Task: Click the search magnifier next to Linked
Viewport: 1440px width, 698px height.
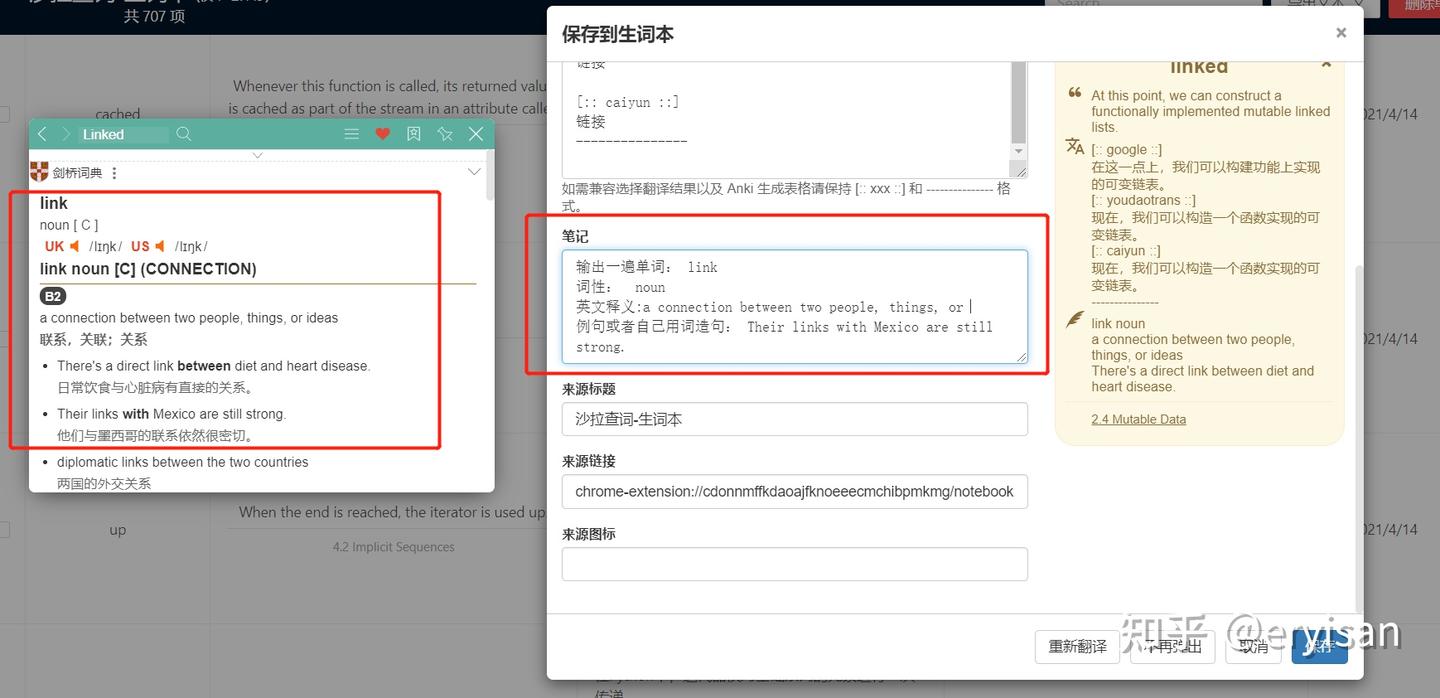Action: pos(185,134)
